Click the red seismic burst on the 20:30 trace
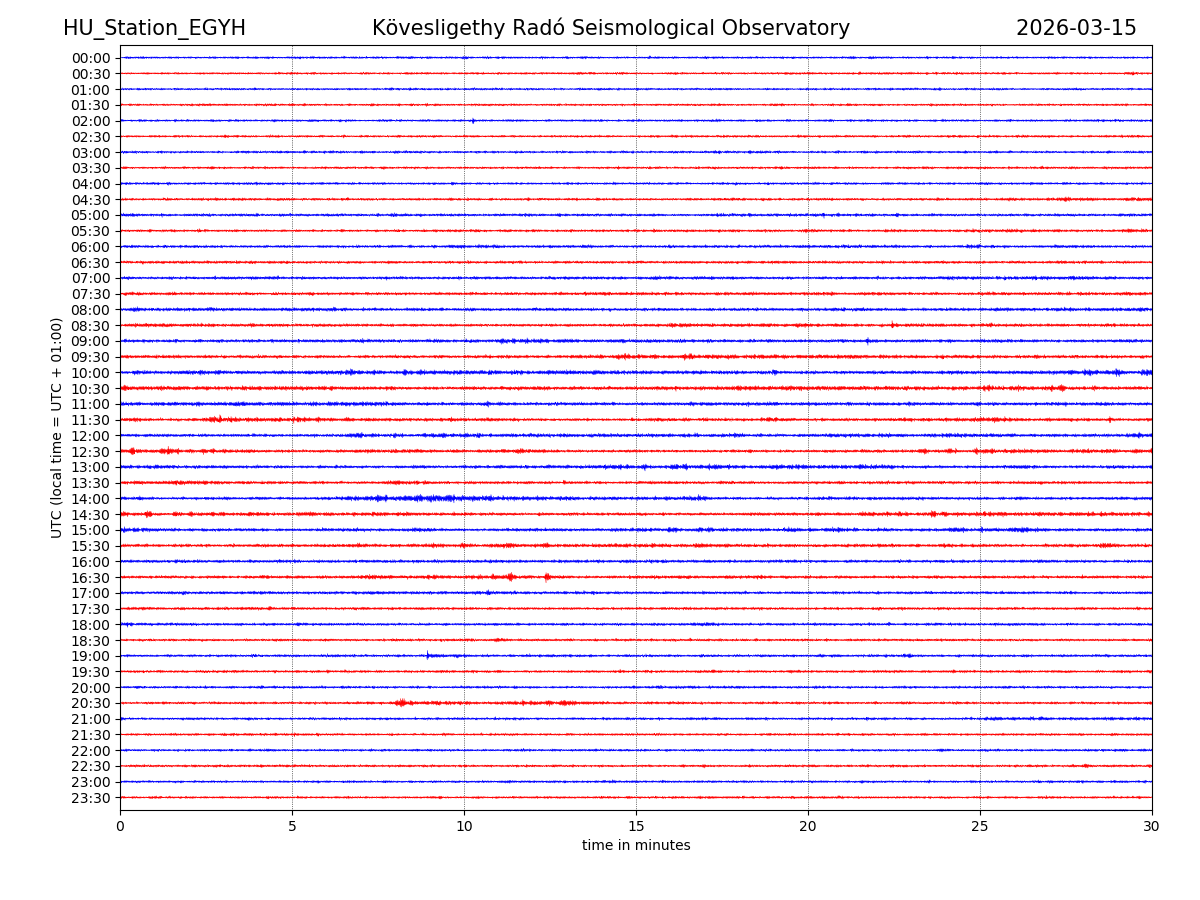The image size is (1200, 900). [402, 703]
